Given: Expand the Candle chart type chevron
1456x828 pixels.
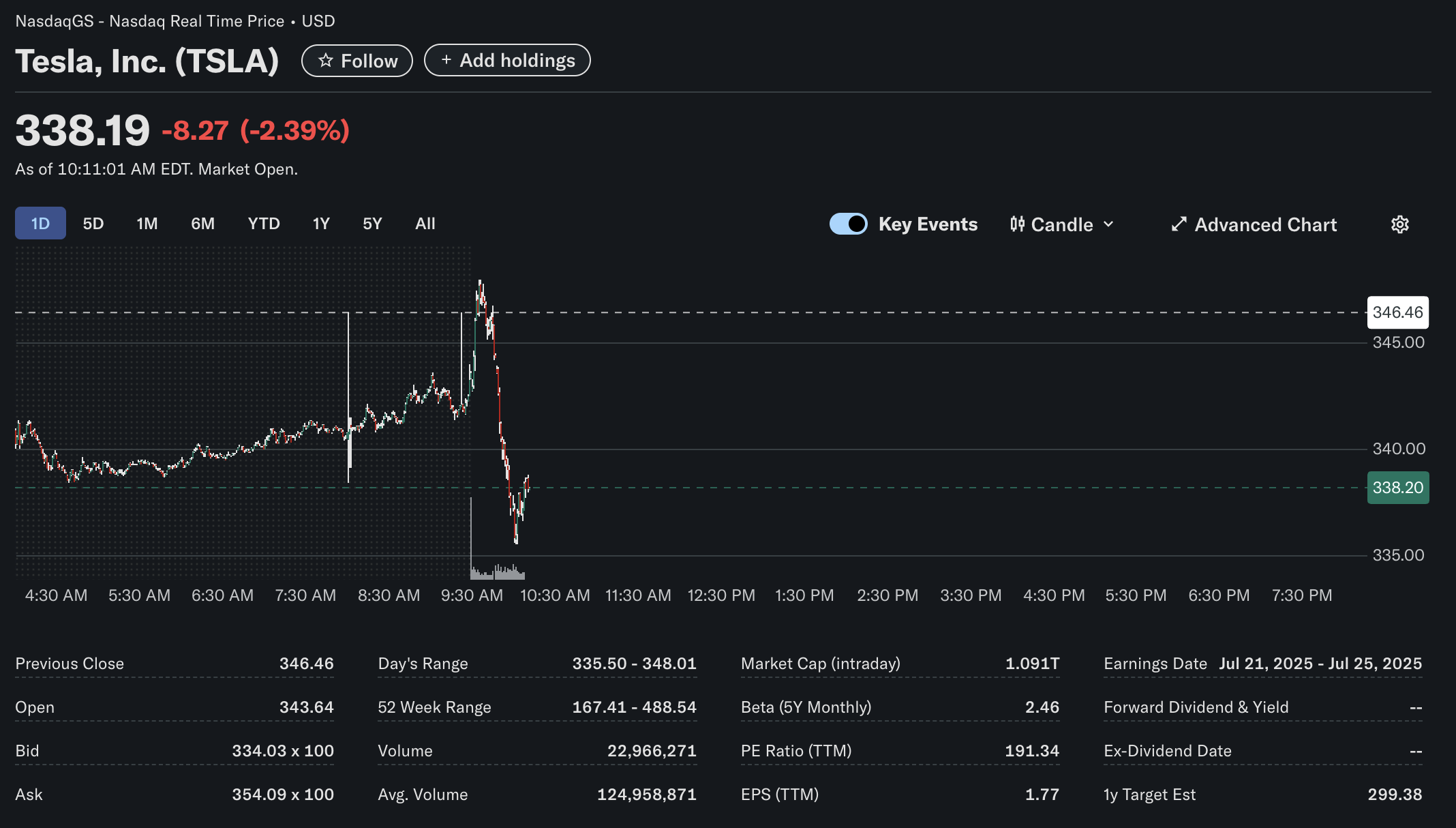Looking at the screenshot, I should [x=1108, y=224].
